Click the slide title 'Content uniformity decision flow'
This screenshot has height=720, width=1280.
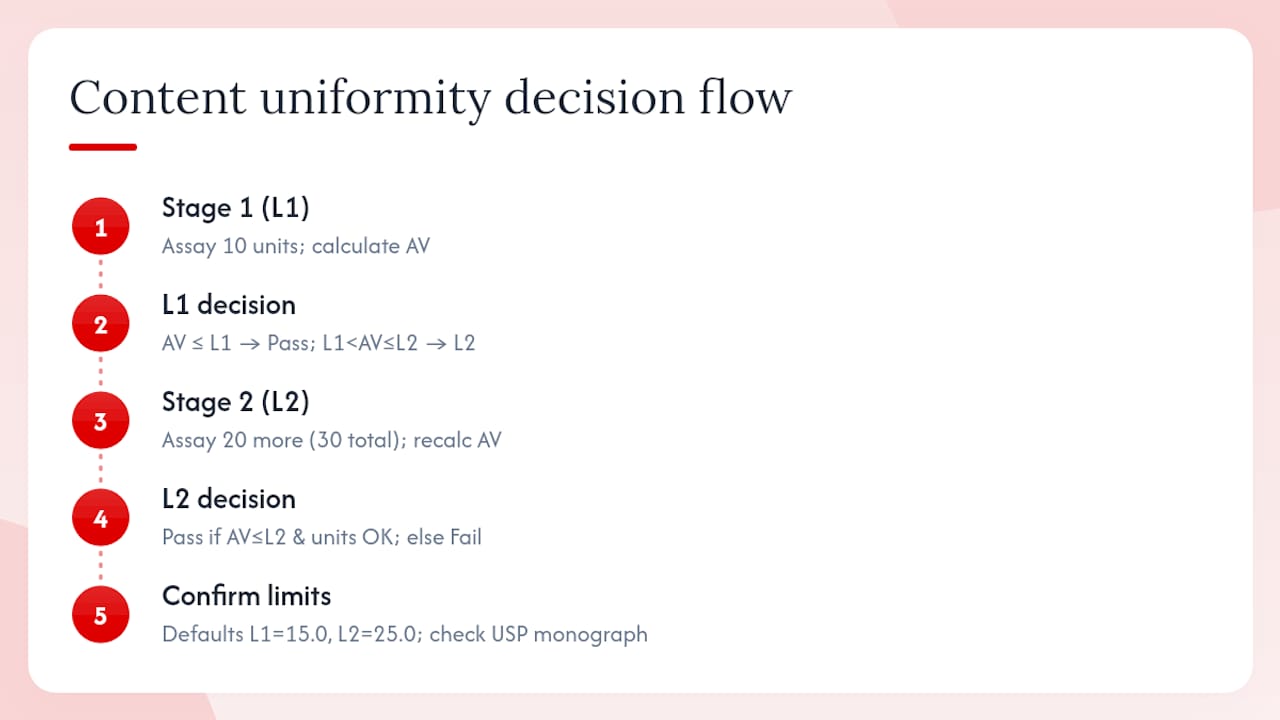point(431,98)
